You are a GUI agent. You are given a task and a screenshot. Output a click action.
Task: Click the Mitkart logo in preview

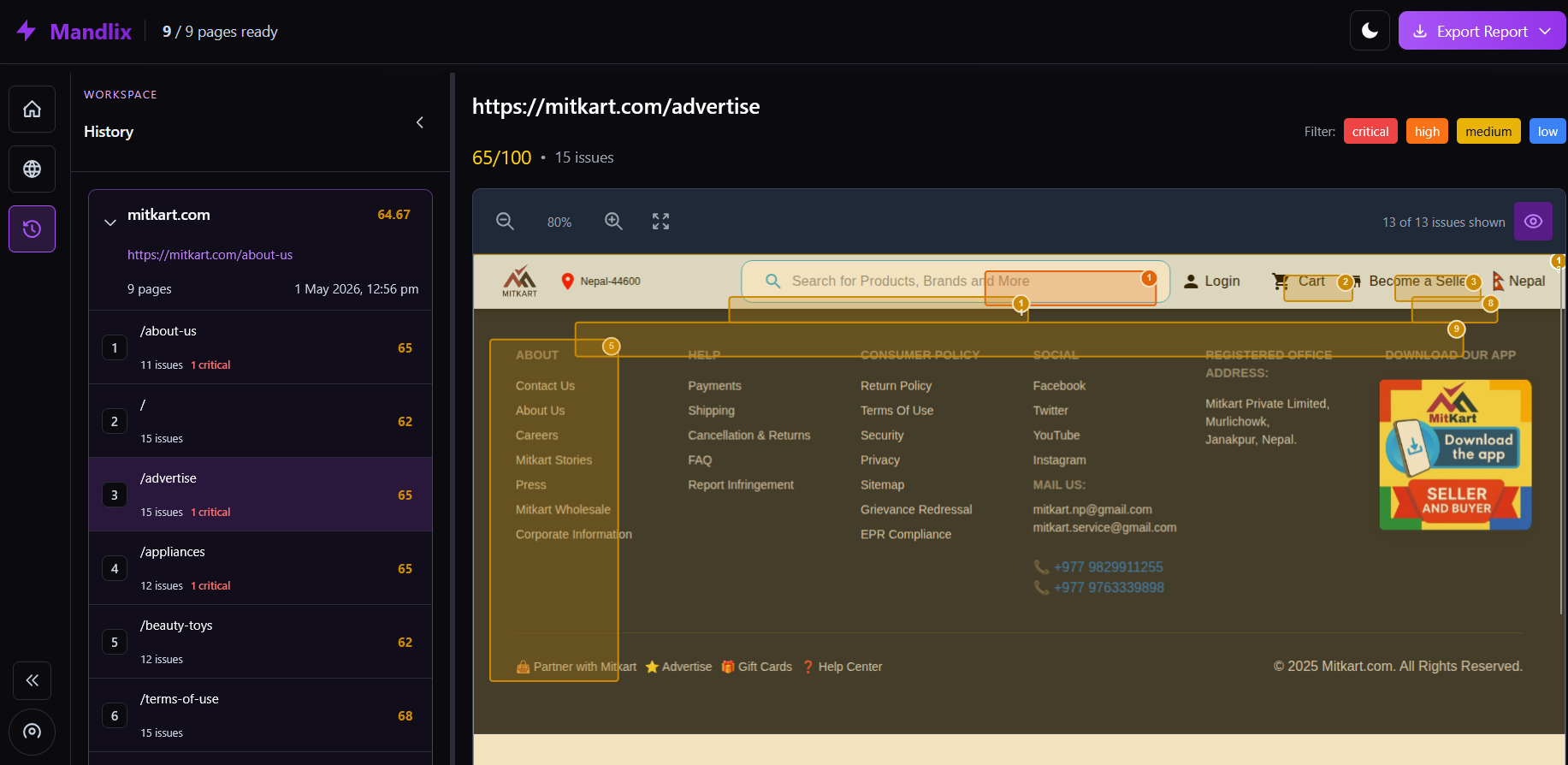click(519, 281)
